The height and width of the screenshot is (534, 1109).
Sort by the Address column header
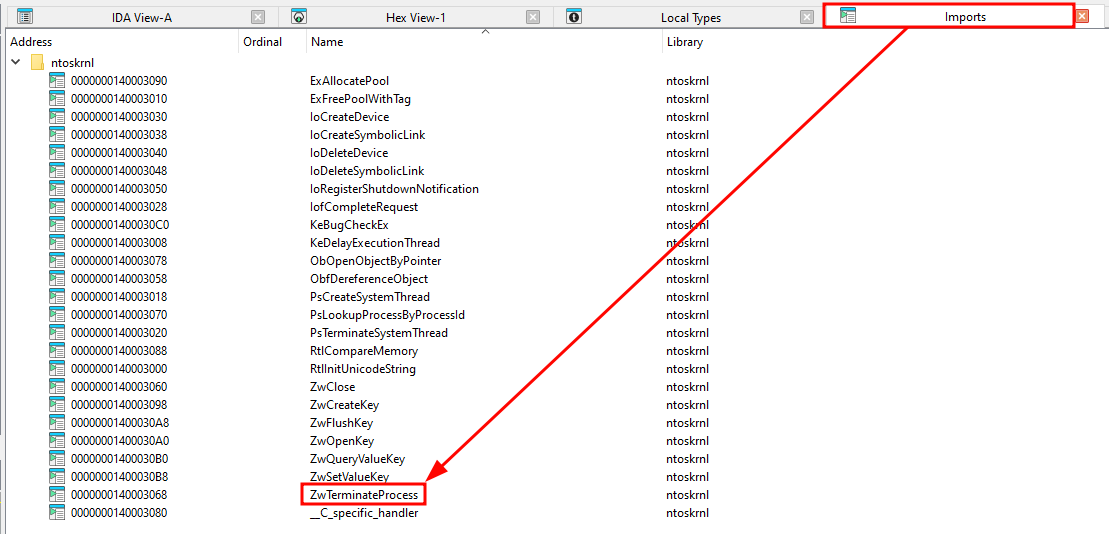(31, 42)
